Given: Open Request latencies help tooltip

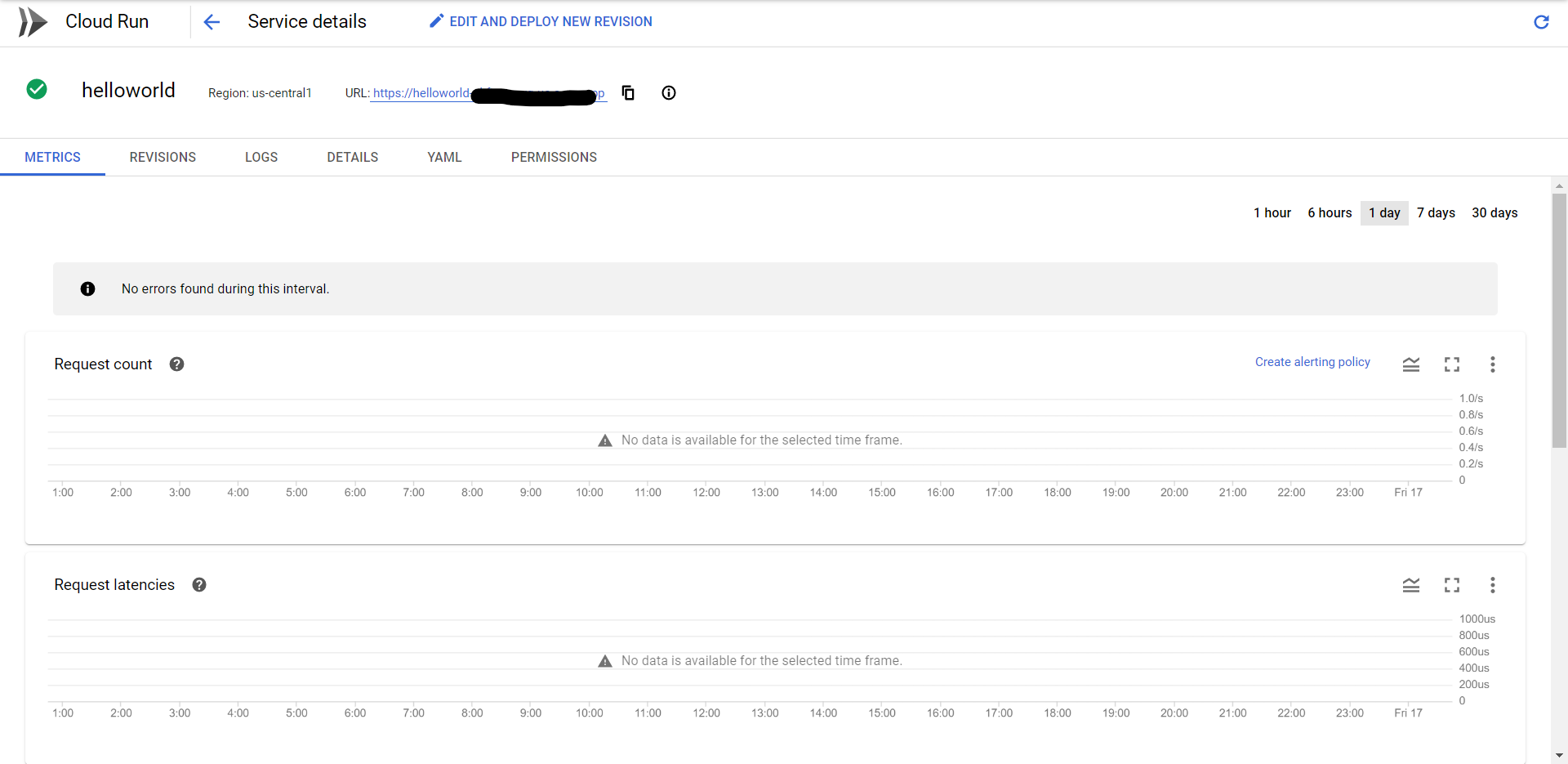Looking at the screenshot, I should (x=199, y=585).
